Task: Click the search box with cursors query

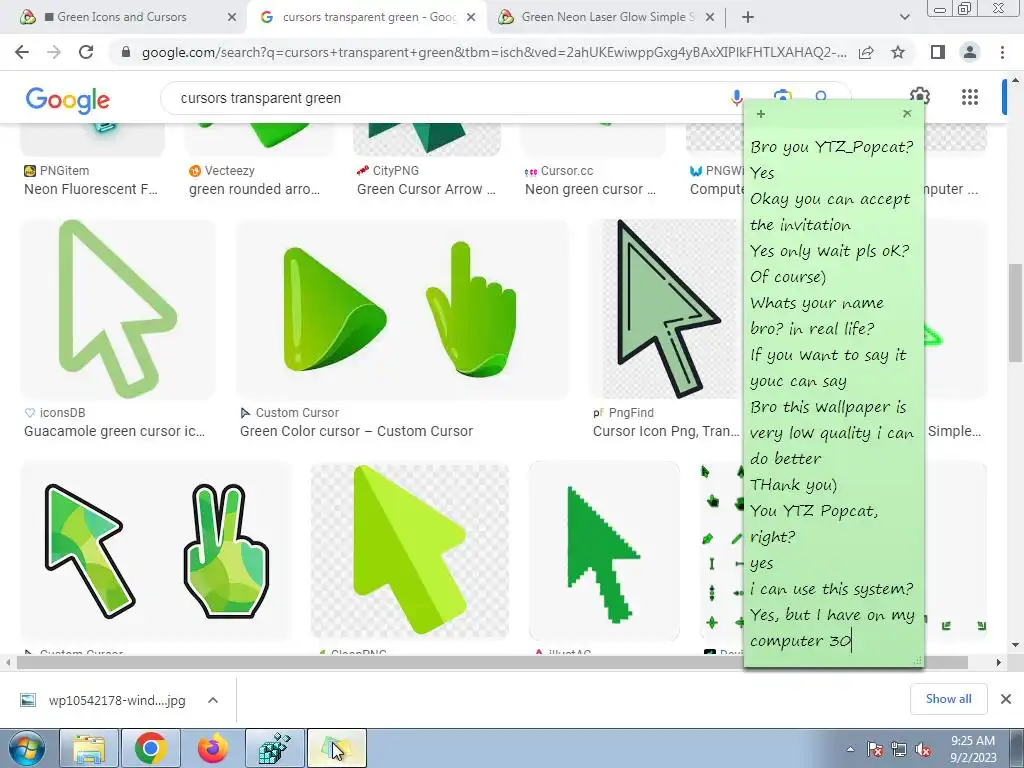Action: 451,98
